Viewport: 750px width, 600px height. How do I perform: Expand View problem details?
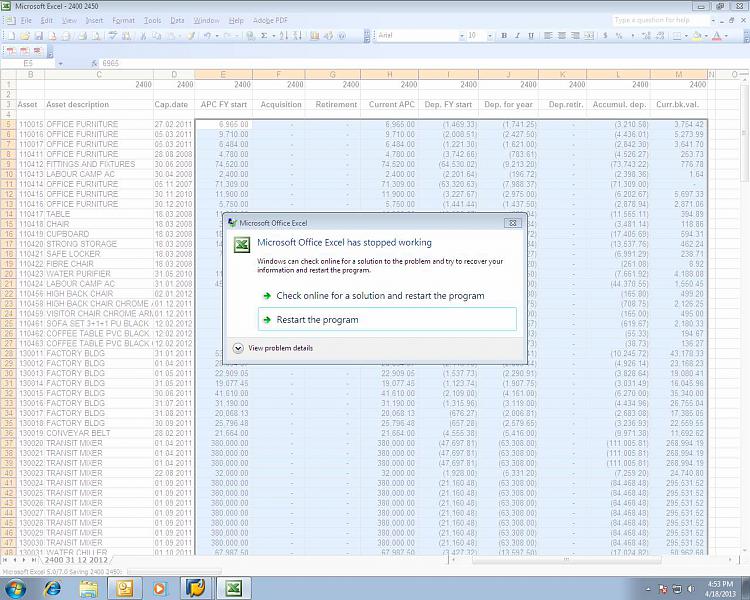(273, 348)
